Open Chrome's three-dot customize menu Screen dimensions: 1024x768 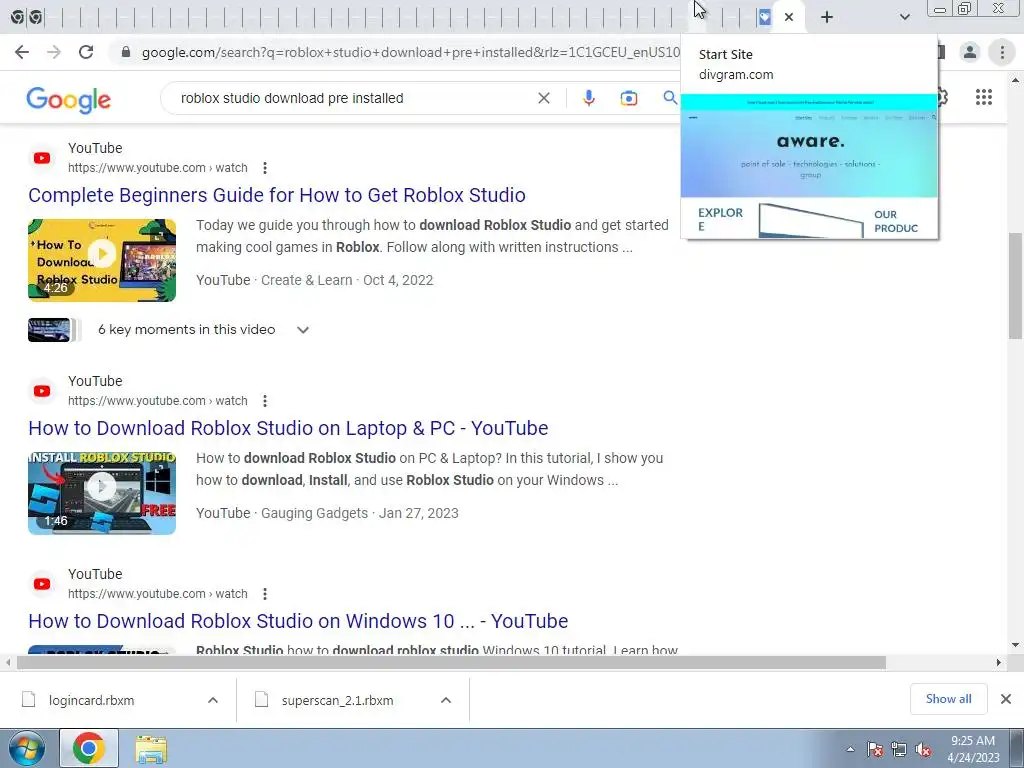pos(1002,52)
